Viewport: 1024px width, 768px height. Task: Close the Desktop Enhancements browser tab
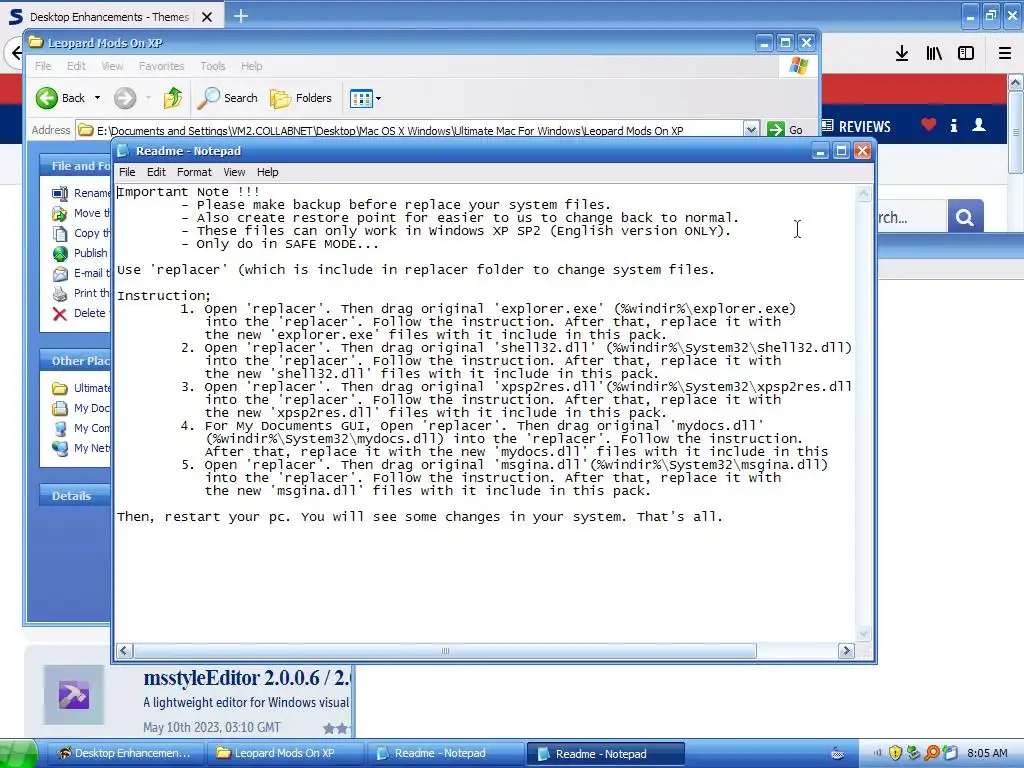[x=207, y=17]
